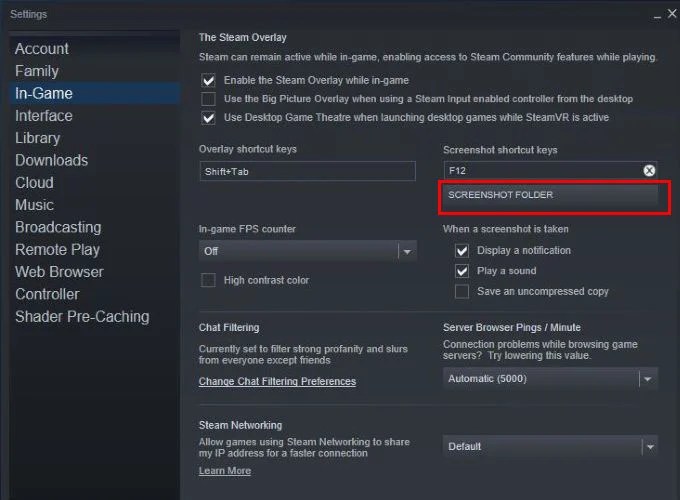Enable High contrast color checkbox

(208, 280)
